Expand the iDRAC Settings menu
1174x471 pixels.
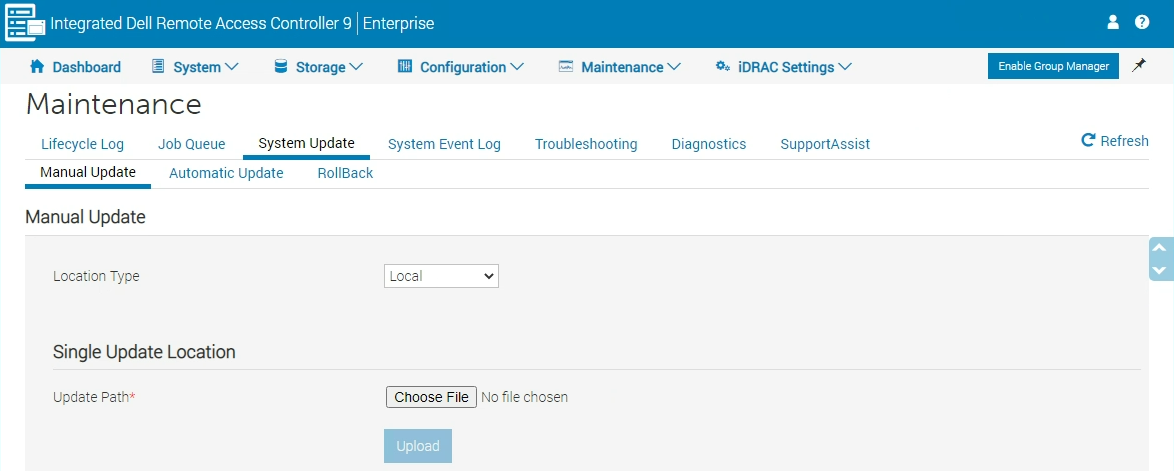(783, 67)
